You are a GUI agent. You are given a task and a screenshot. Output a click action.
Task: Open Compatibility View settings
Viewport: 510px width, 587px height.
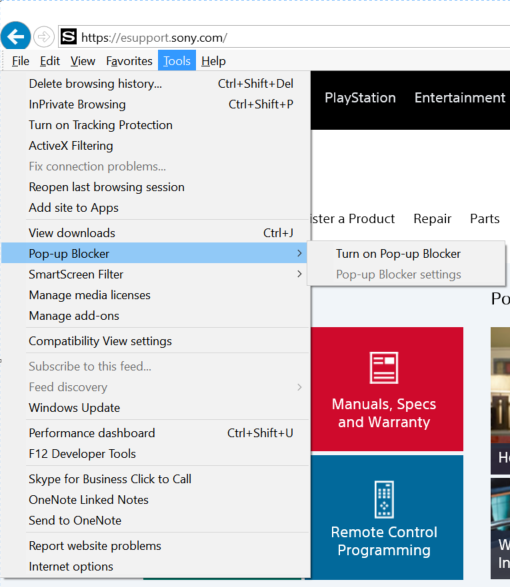click(x=155, y=341)
